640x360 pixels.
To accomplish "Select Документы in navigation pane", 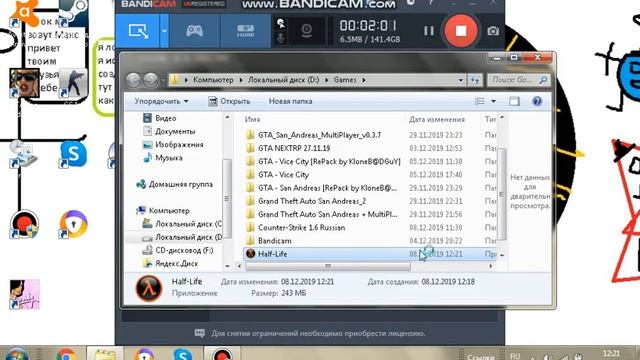I will (x=169, y=131).
